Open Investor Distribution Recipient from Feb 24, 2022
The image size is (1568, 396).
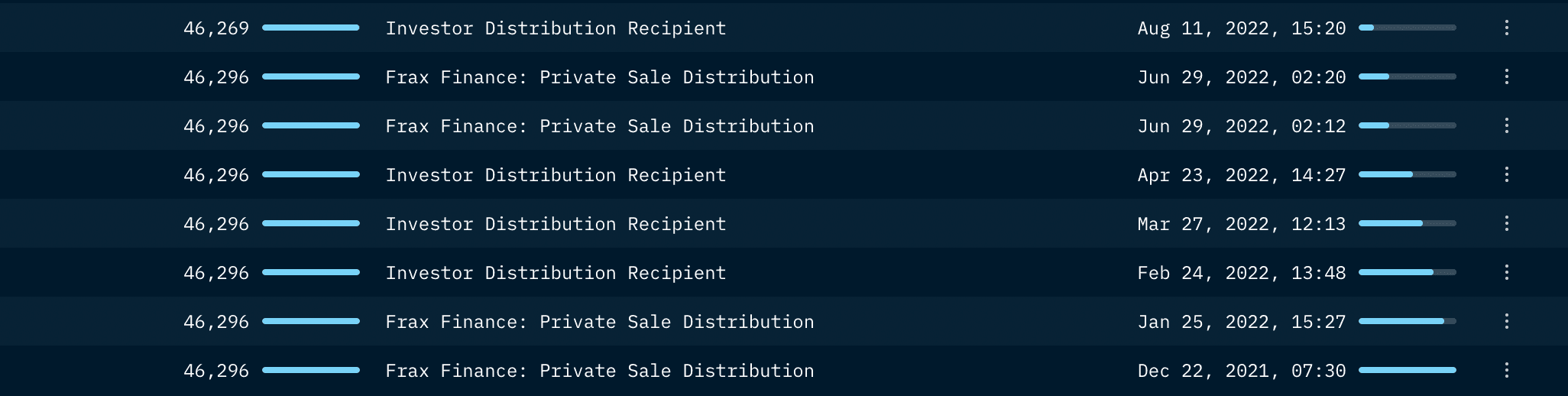click(x=556, y=273)
